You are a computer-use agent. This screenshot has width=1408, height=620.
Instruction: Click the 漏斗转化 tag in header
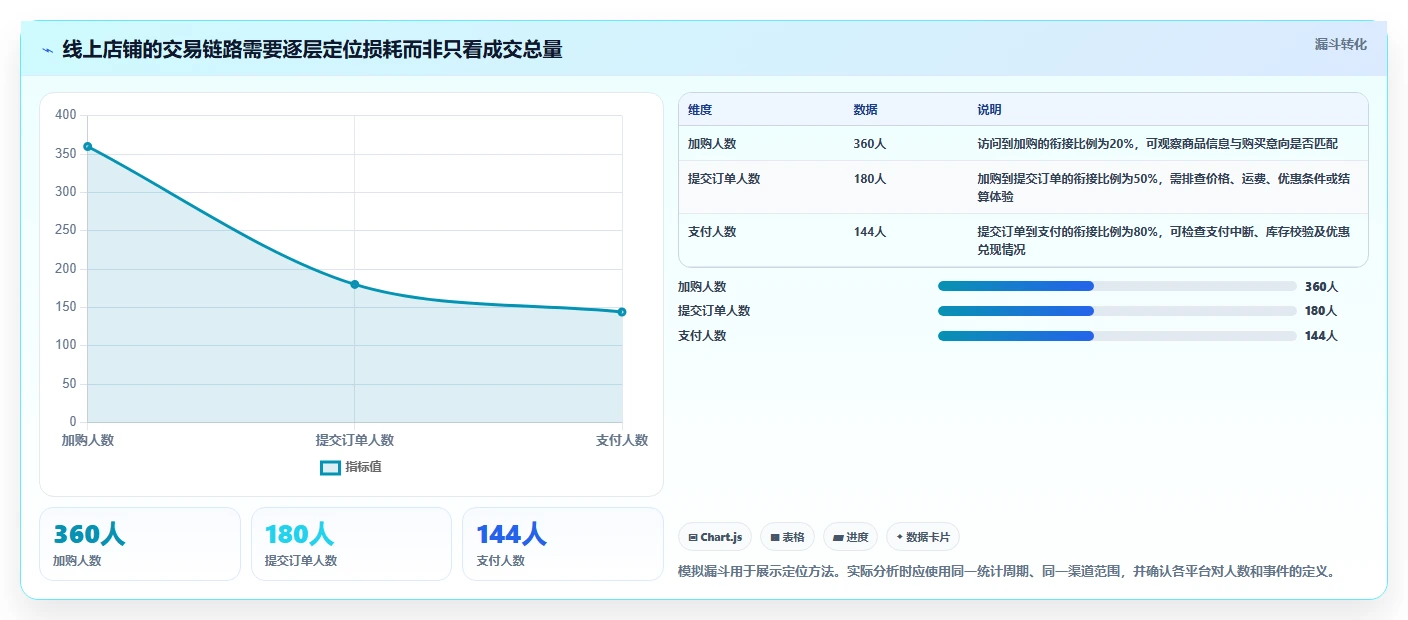coord(1340,44)
